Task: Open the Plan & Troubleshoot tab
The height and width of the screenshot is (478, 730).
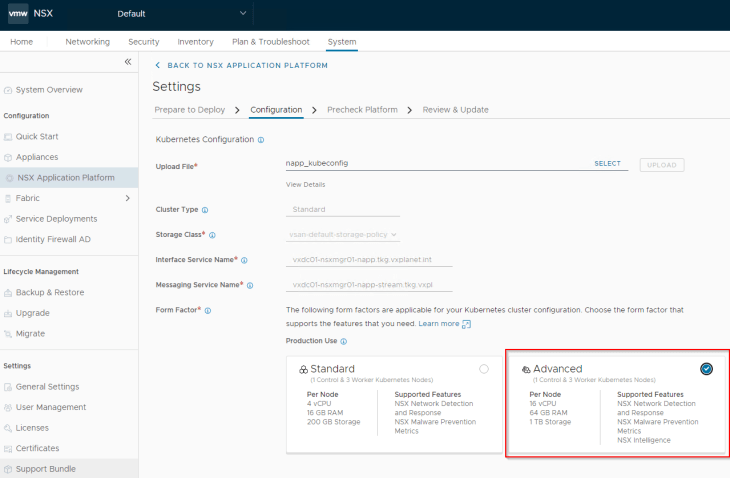Action: point(271,42)
